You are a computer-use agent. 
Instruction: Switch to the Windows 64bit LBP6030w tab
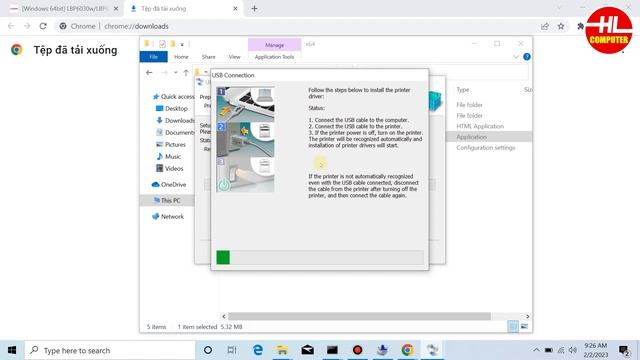pyautogui.click(x=63, y=9)
